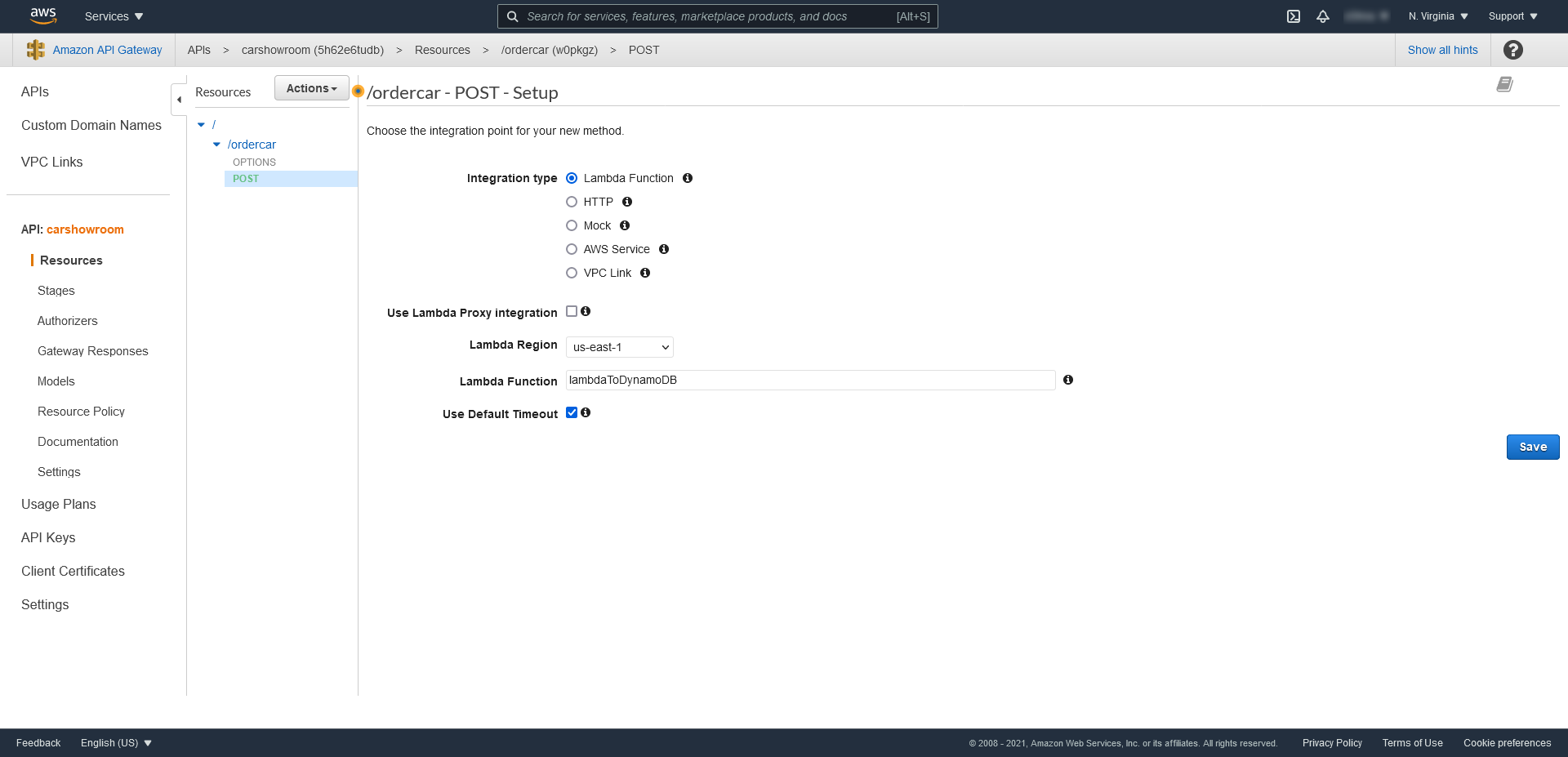Uncheck Use Default Timeout checkbox
The image size is (1568, 757).
coord(572,412)
